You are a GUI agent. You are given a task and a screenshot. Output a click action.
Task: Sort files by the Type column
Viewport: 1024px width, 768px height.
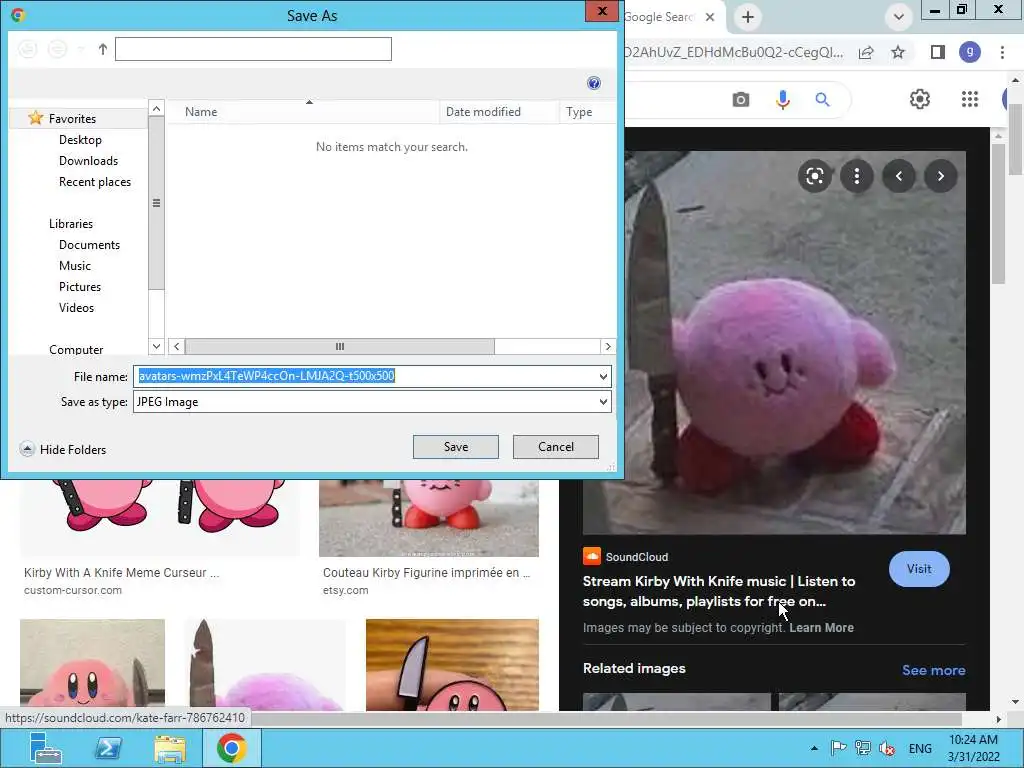tap(586, 112)
